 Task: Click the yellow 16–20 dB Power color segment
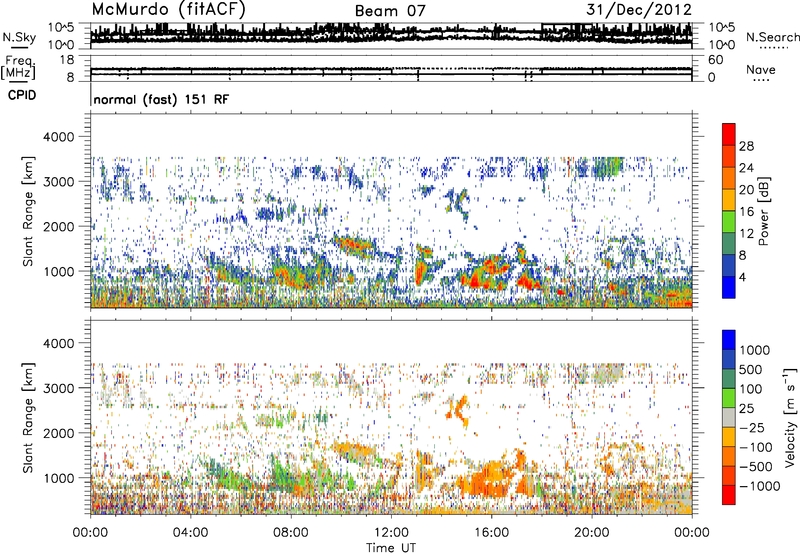click(729, 200)
